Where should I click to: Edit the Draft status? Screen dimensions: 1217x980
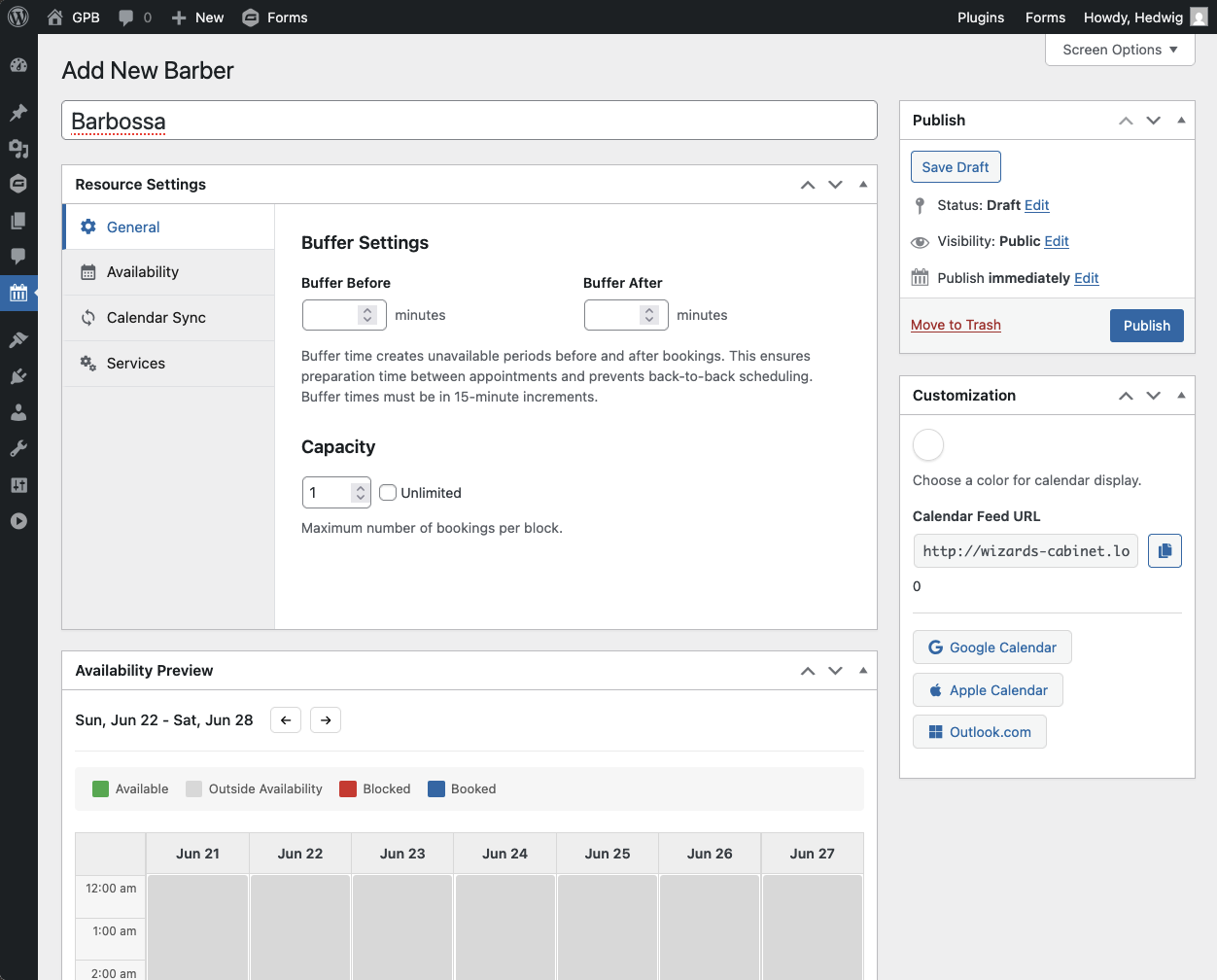click(x=1037, y=205)
